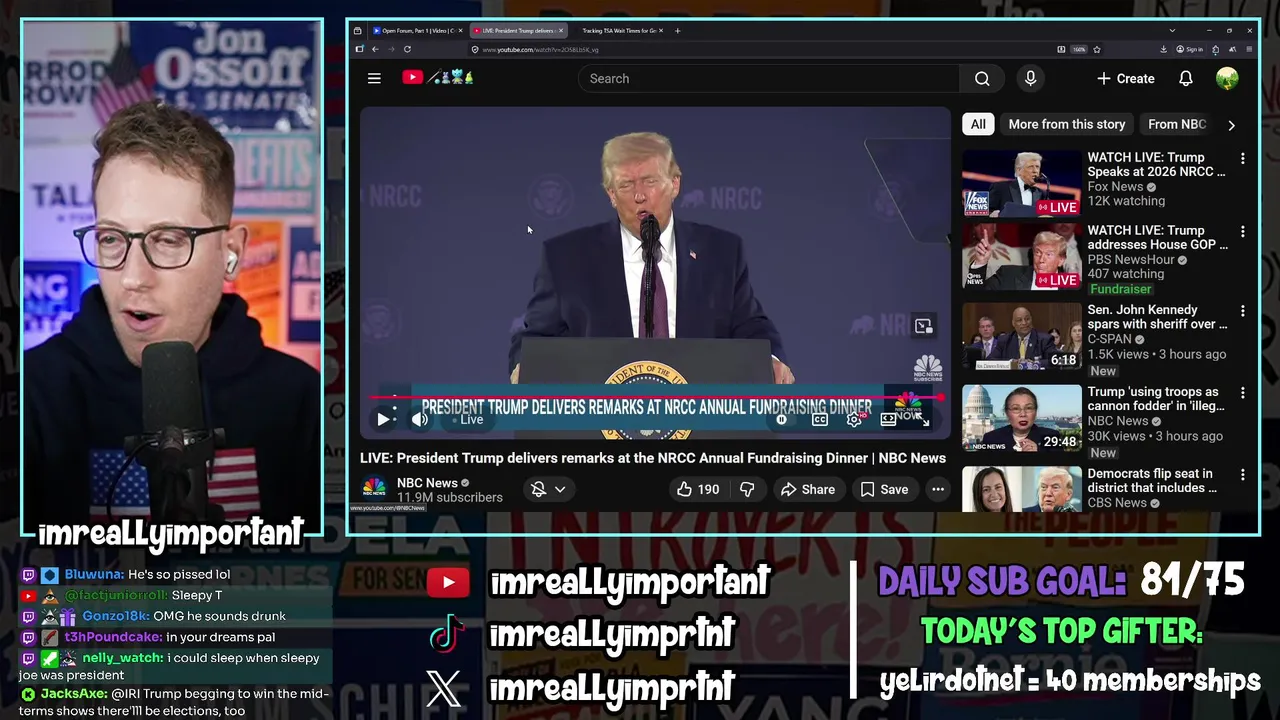Switch video to theater mode

888,420
